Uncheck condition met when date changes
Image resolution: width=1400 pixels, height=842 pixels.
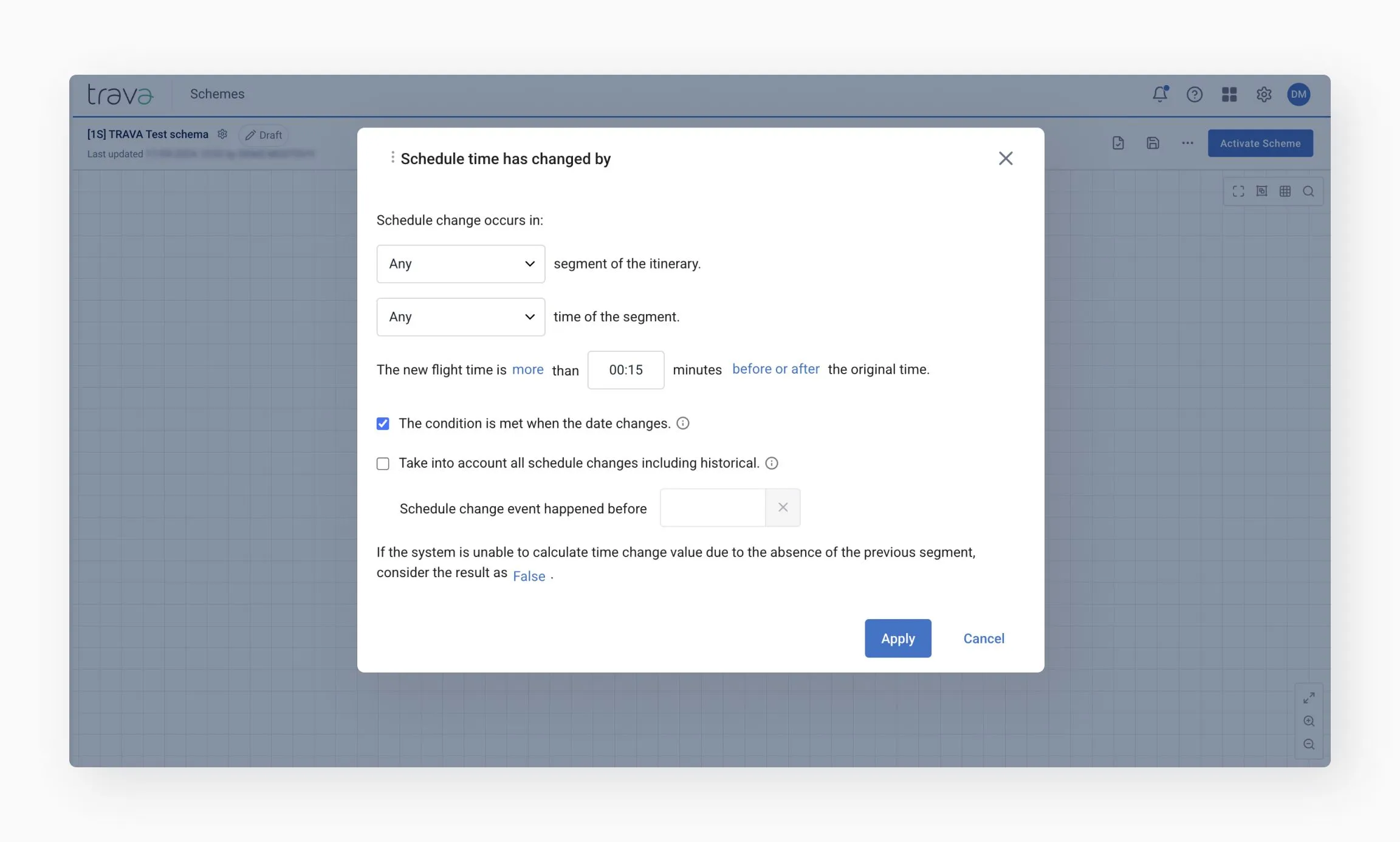coord(383,423)
